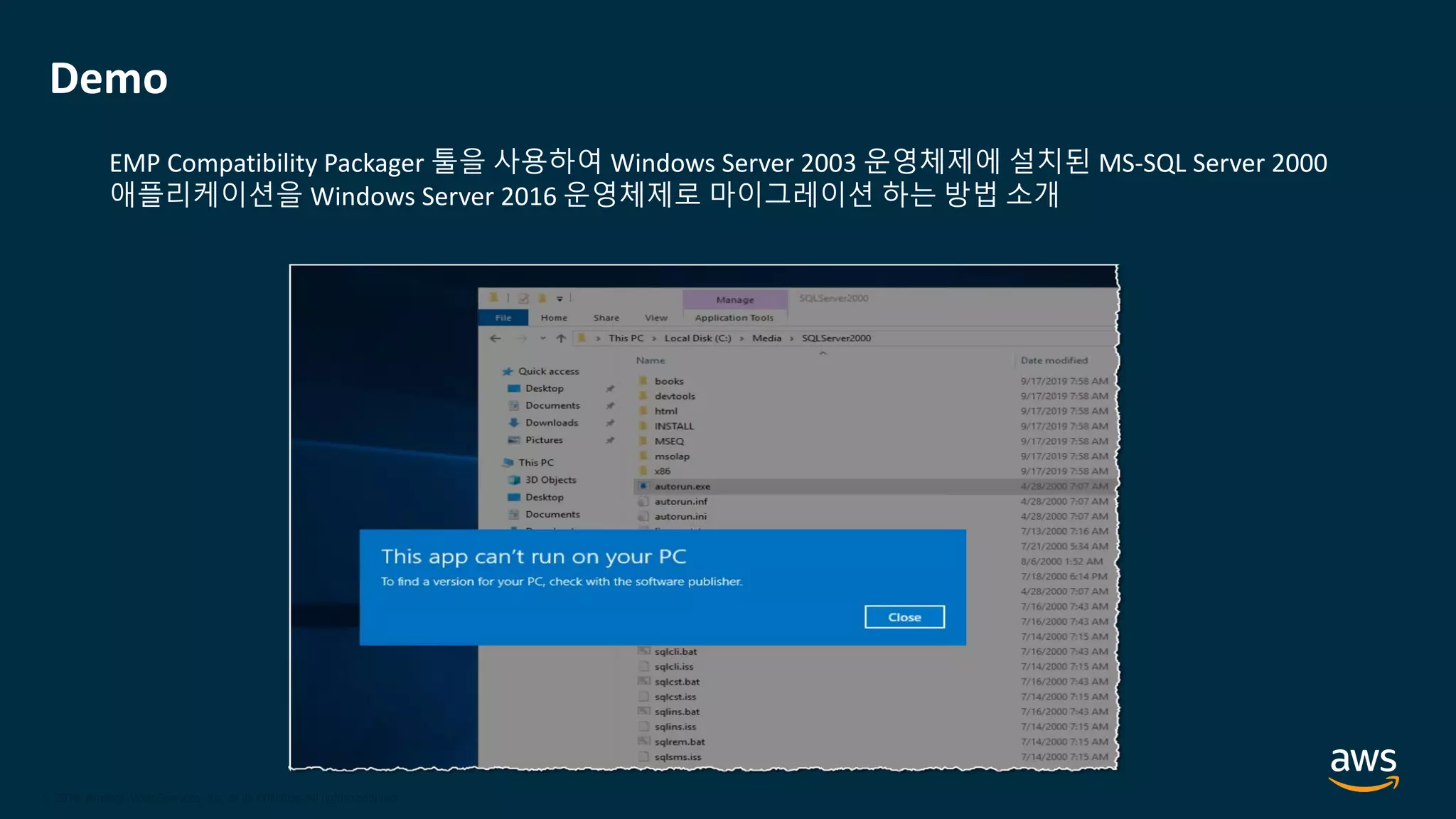Viewport: 1456px width, 819px height.
Task: Open pinned Desktop under Quick access
Action: point(544,388)
